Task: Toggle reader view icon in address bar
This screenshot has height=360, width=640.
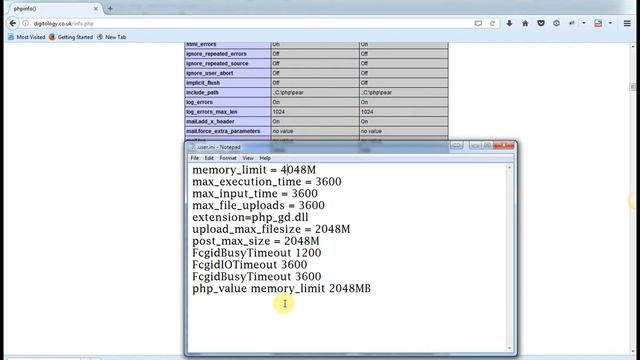Action: (478, 24)
